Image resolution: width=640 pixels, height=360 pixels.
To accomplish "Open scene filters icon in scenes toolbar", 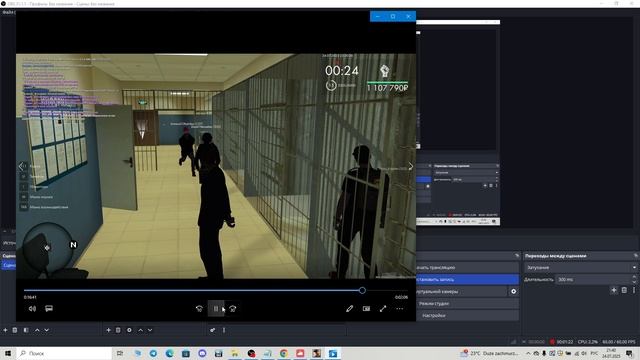I will point(26,330).
